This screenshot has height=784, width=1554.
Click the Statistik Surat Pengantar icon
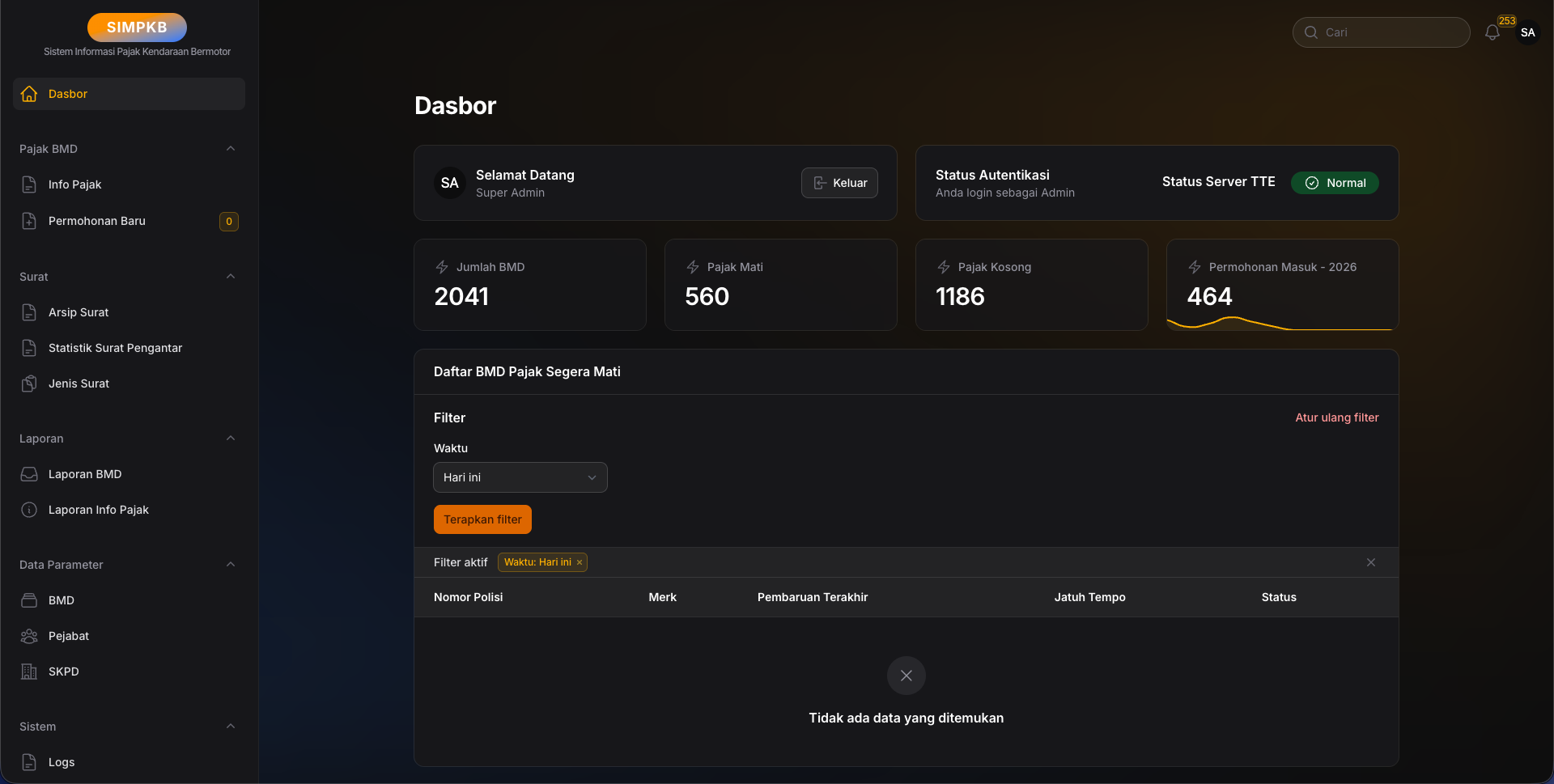29,348
